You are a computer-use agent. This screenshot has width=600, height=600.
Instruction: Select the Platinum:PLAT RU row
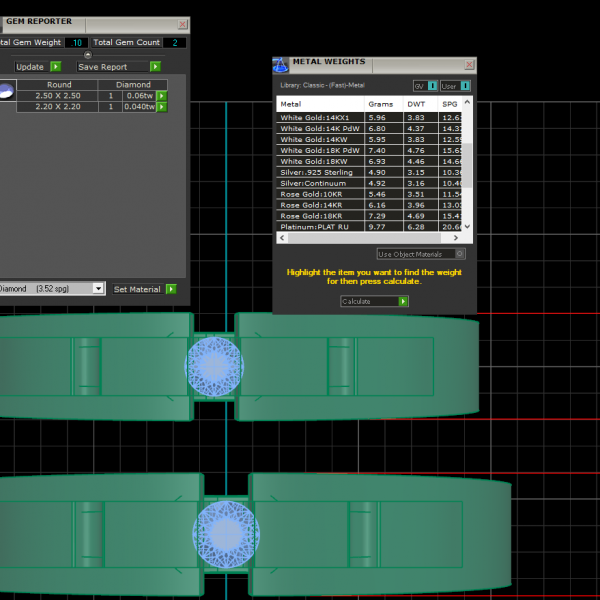[x=319, y=227]
